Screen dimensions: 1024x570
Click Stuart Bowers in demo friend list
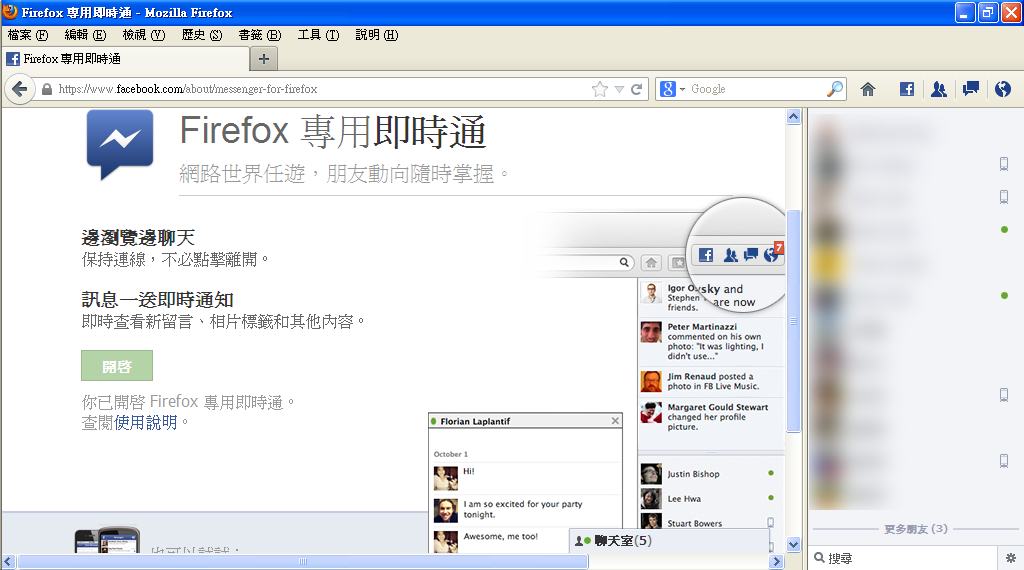coord(694,524)
